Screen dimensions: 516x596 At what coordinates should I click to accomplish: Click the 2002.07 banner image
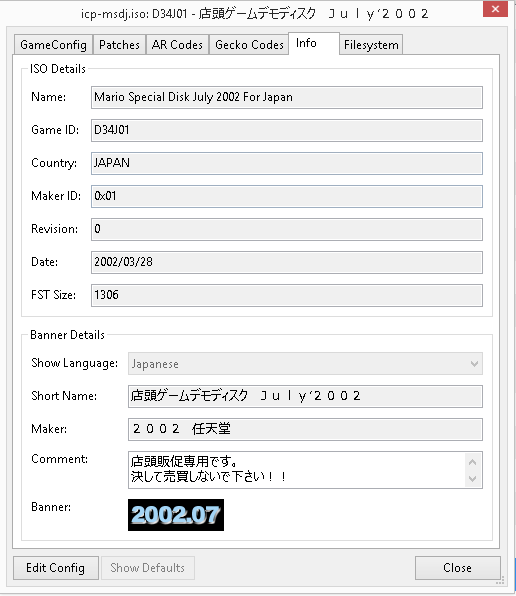tap(176, 515)
